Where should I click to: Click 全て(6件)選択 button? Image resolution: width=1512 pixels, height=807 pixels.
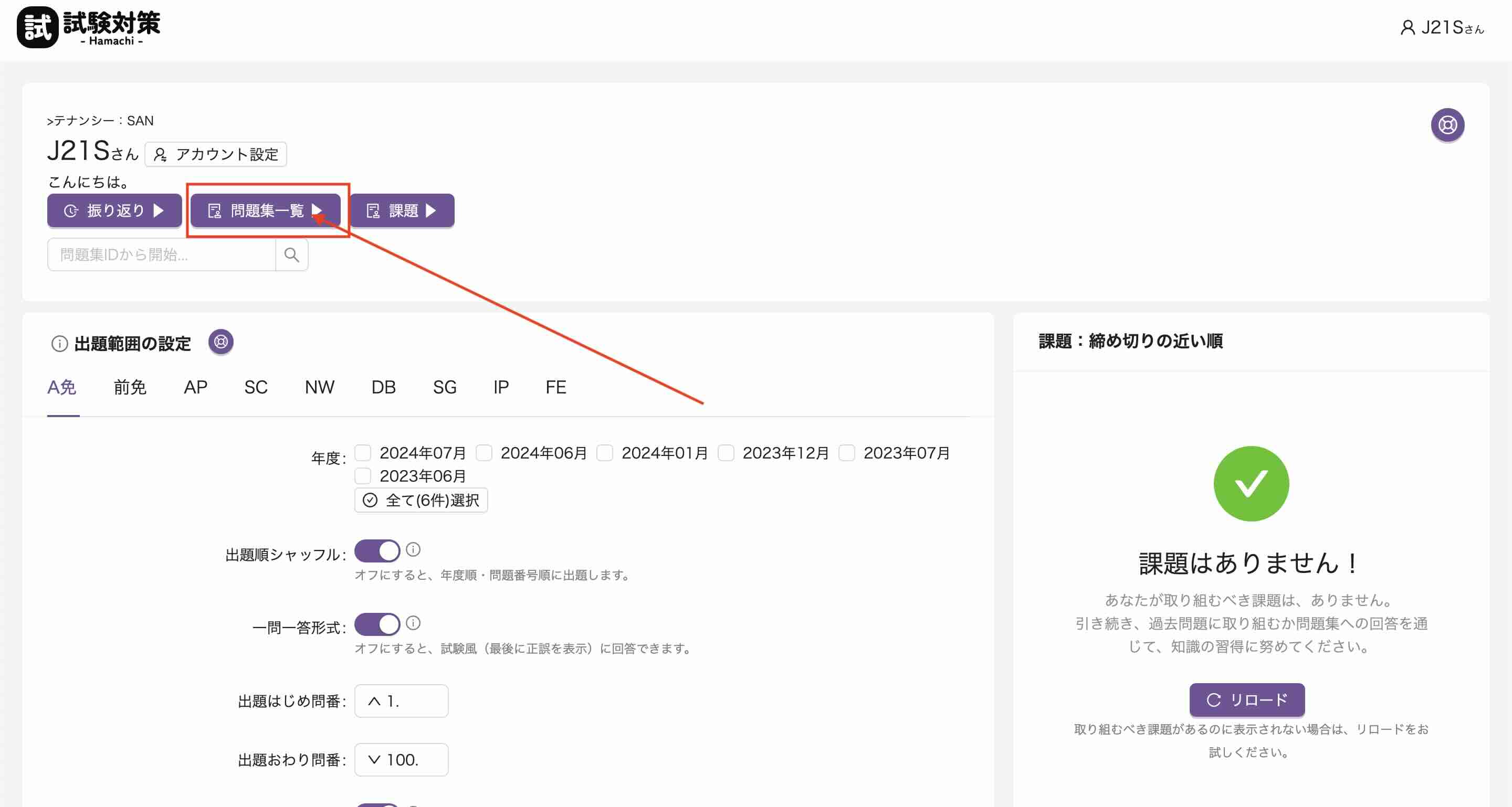(x=421, y=500)
